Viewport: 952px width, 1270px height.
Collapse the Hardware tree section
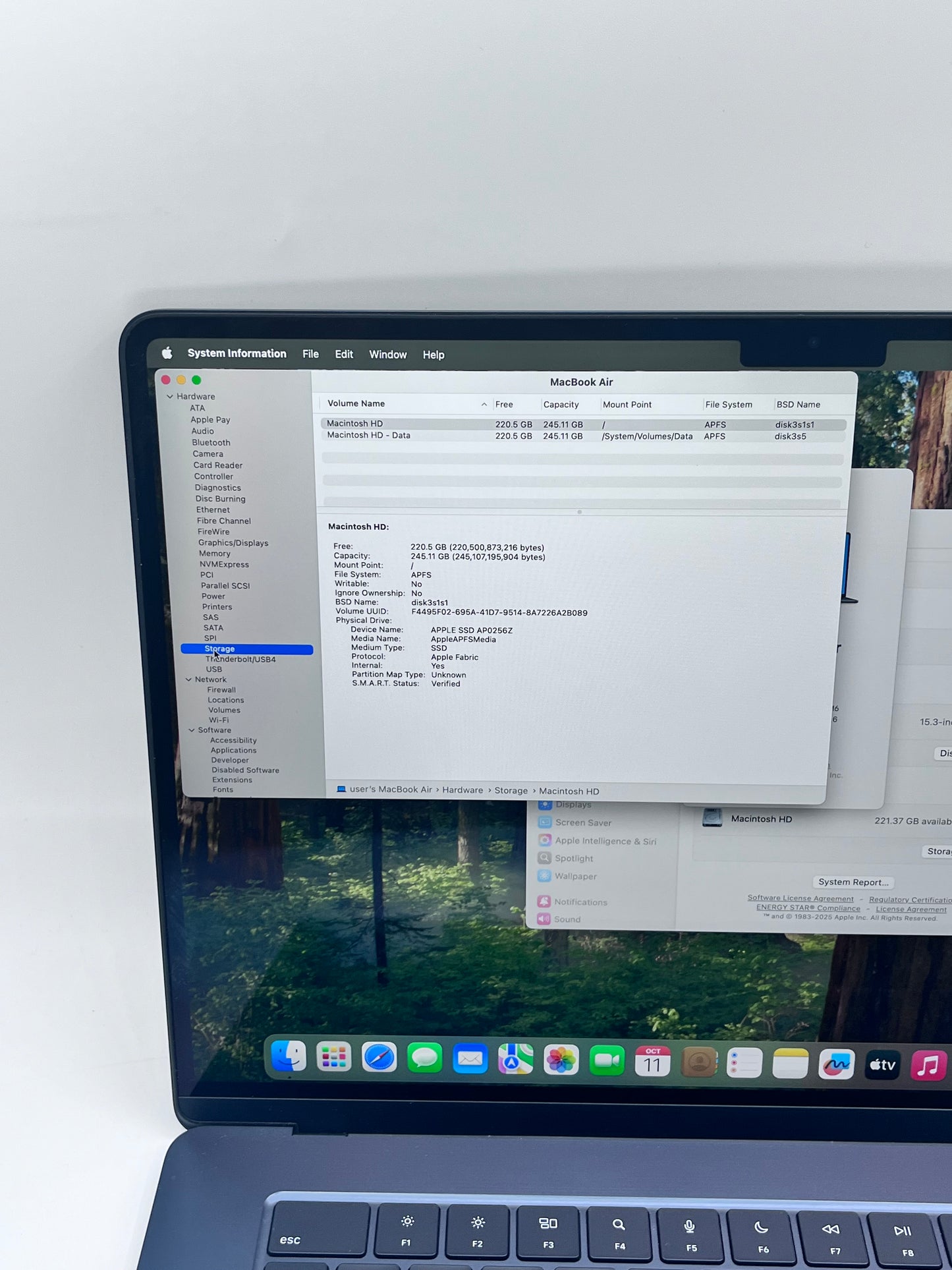[x=170, y=396]
